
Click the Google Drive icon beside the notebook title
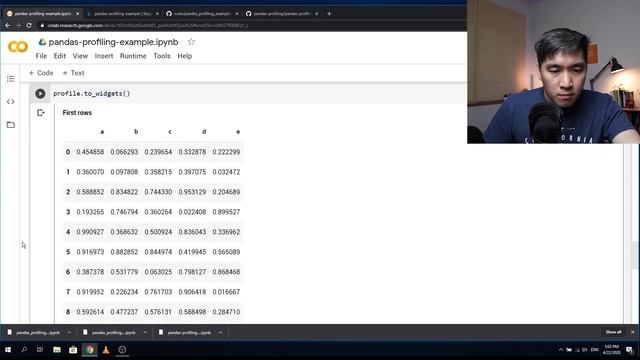click(x=42, y=42)
